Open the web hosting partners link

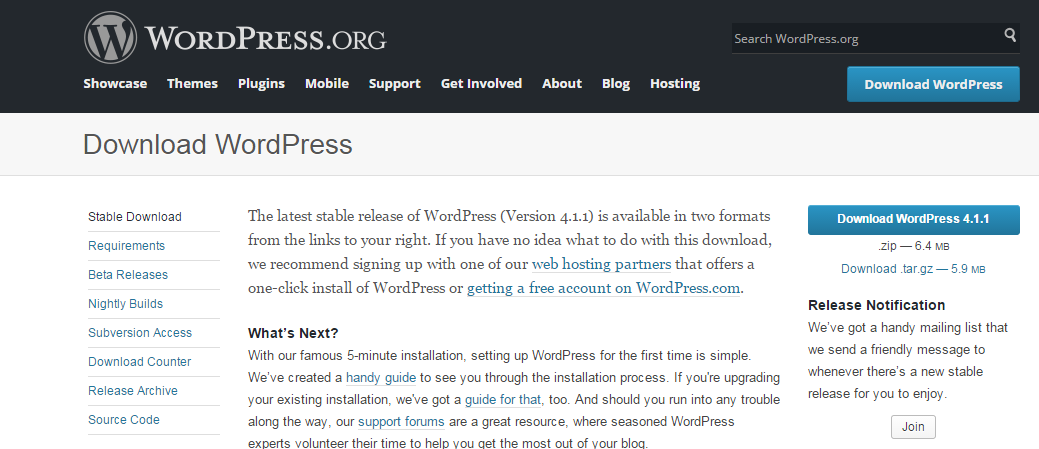(x=601, y=265)
